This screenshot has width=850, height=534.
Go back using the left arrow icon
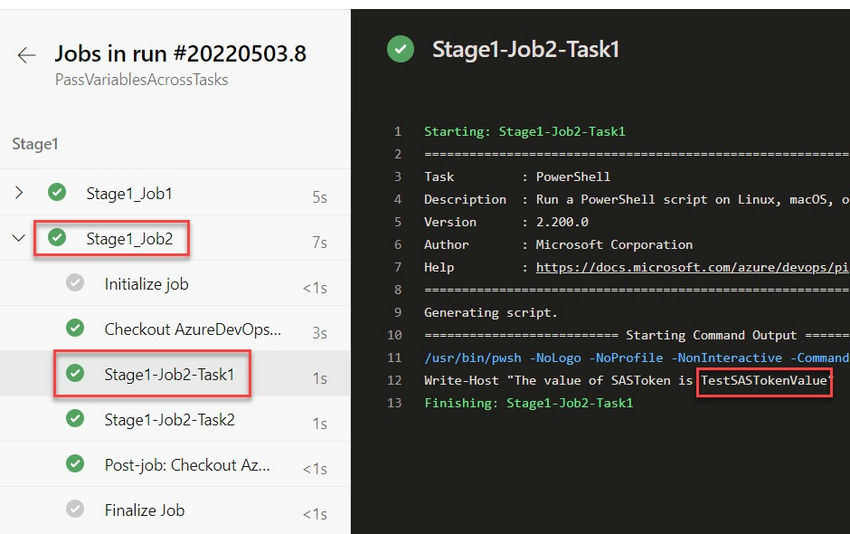26,55
